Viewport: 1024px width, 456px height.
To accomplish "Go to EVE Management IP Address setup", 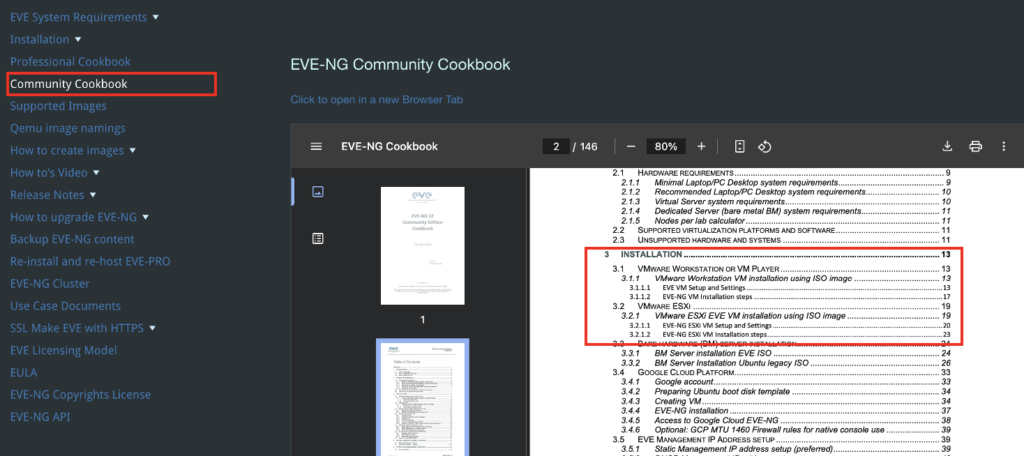I will tap(780, 440).
